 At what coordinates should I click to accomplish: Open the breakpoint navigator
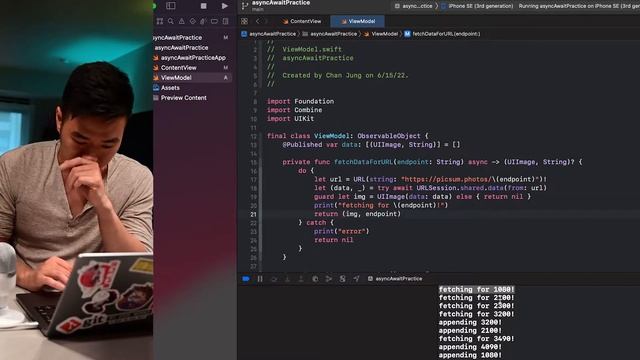tap(214, 21)
